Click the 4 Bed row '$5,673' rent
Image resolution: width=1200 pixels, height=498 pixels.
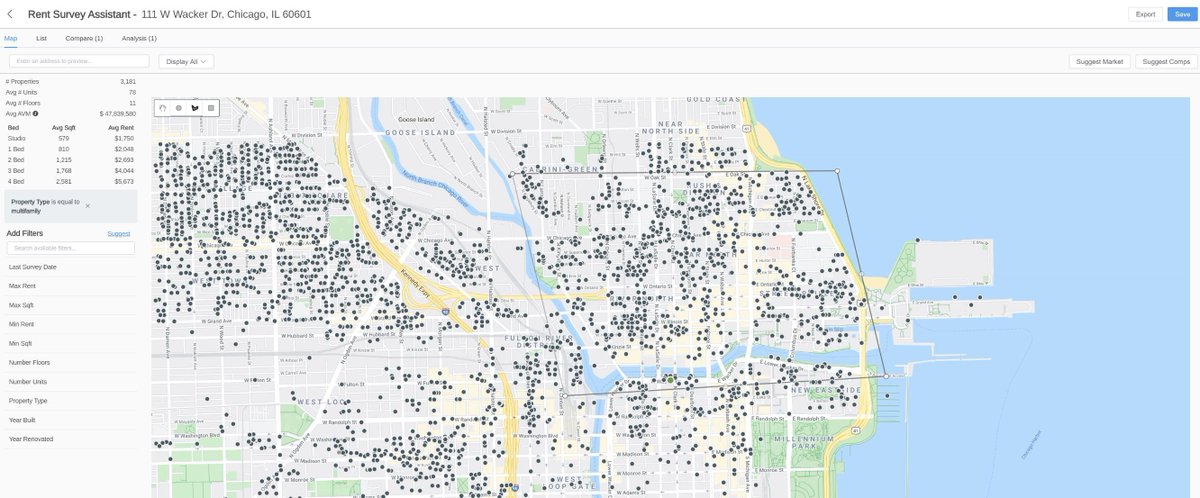[x=125, y=182]
